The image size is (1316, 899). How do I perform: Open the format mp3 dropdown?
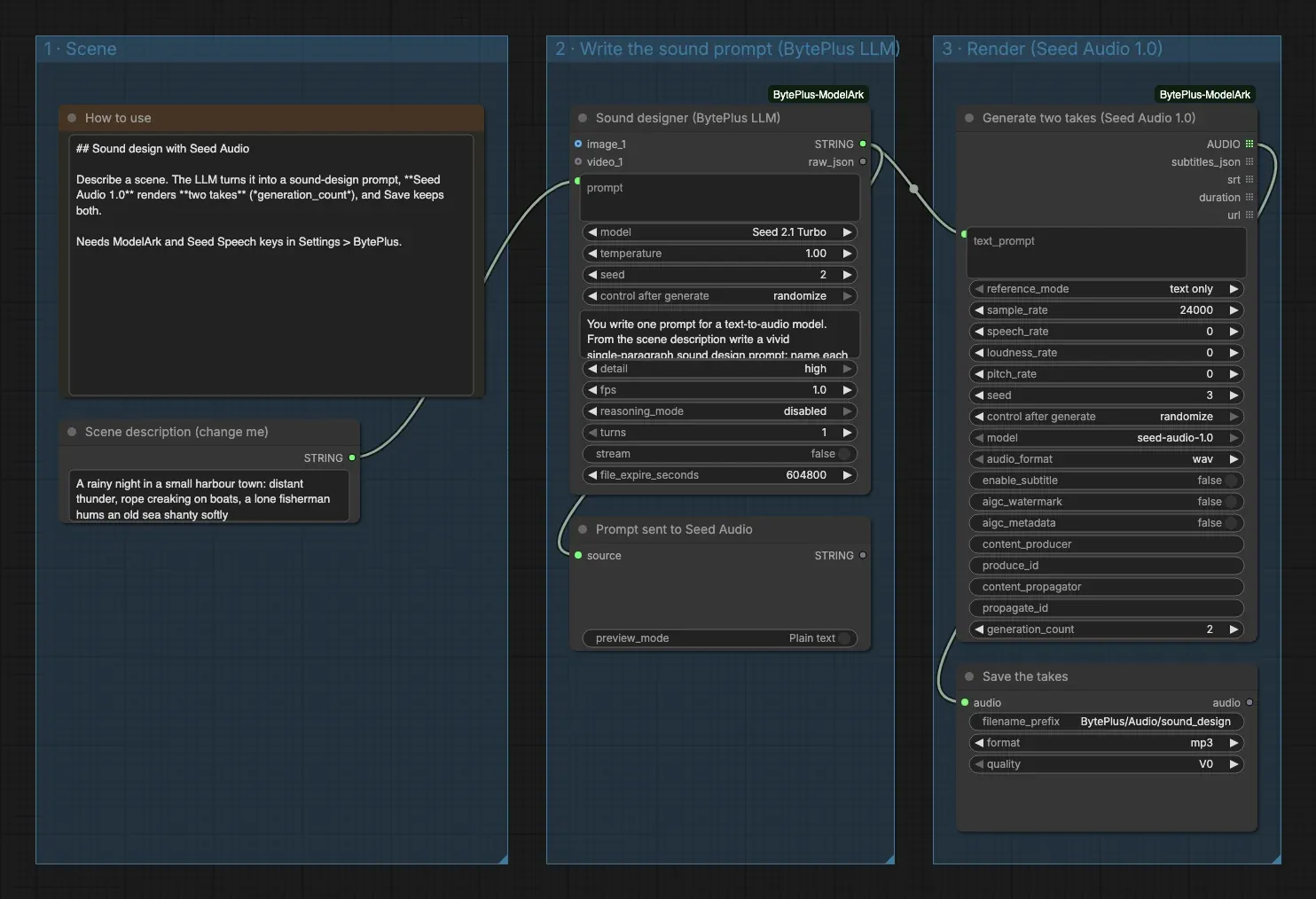[x=1107, y=743]
